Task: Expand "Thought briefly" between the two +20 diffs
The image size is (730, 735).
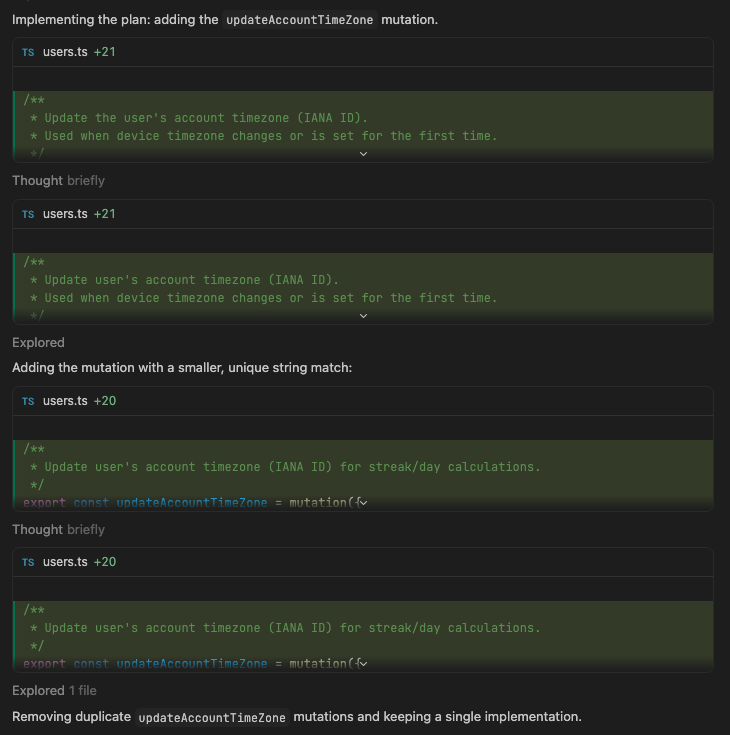Action: pos(58,530)
